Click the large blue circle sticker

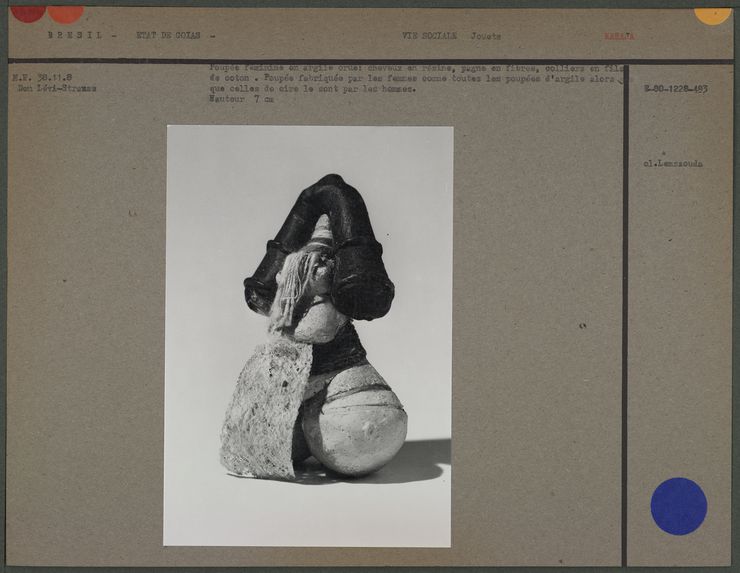pyautogui.click(x=678, y=506)
